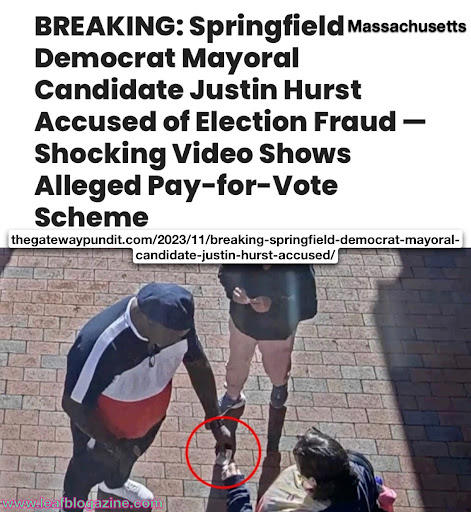Click the 'Election Fraud' headline text
The width and height of the screenshot is (471, 512).
click(296, 121)
